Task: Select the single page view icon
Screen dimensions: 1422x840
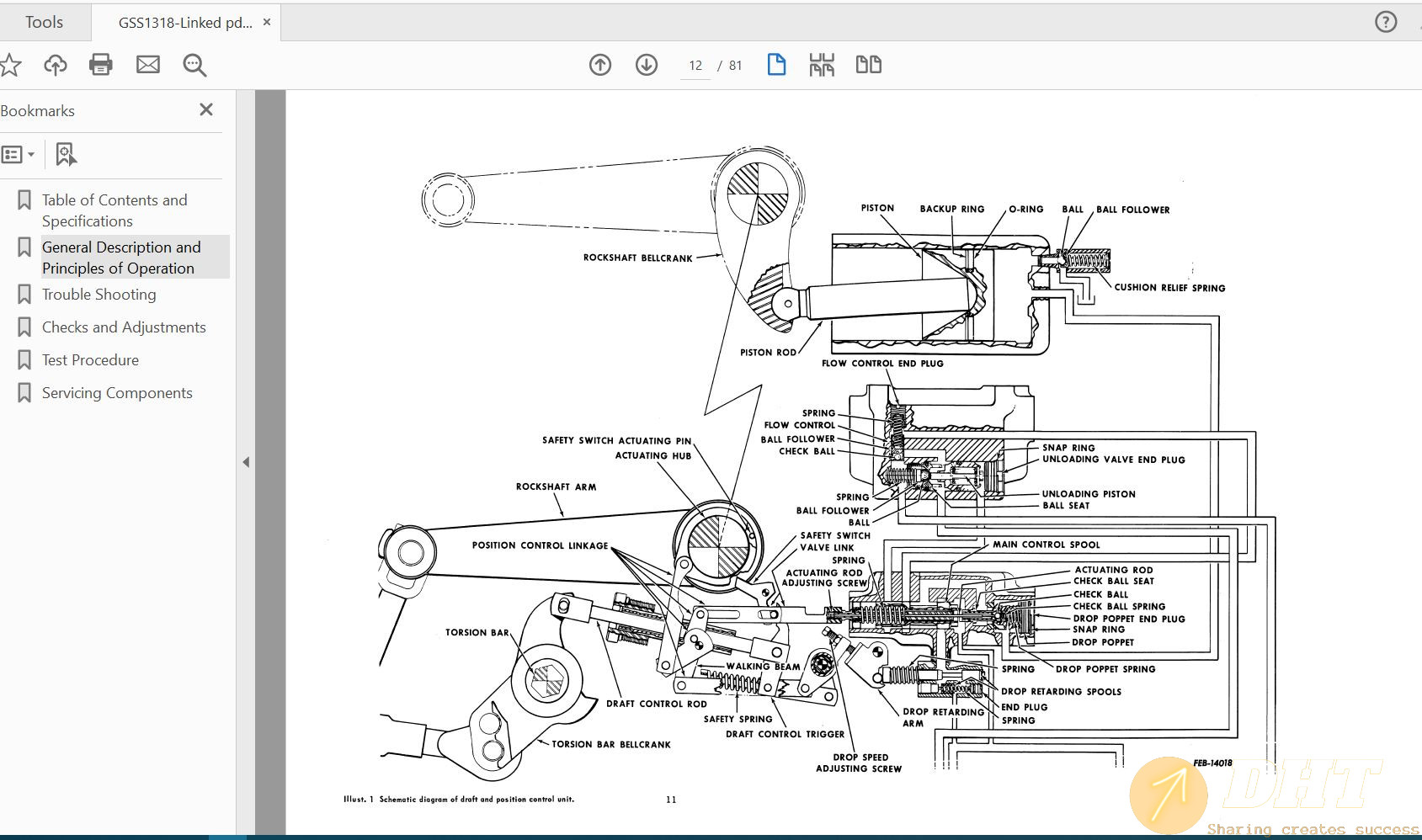Action: (776, 65)
